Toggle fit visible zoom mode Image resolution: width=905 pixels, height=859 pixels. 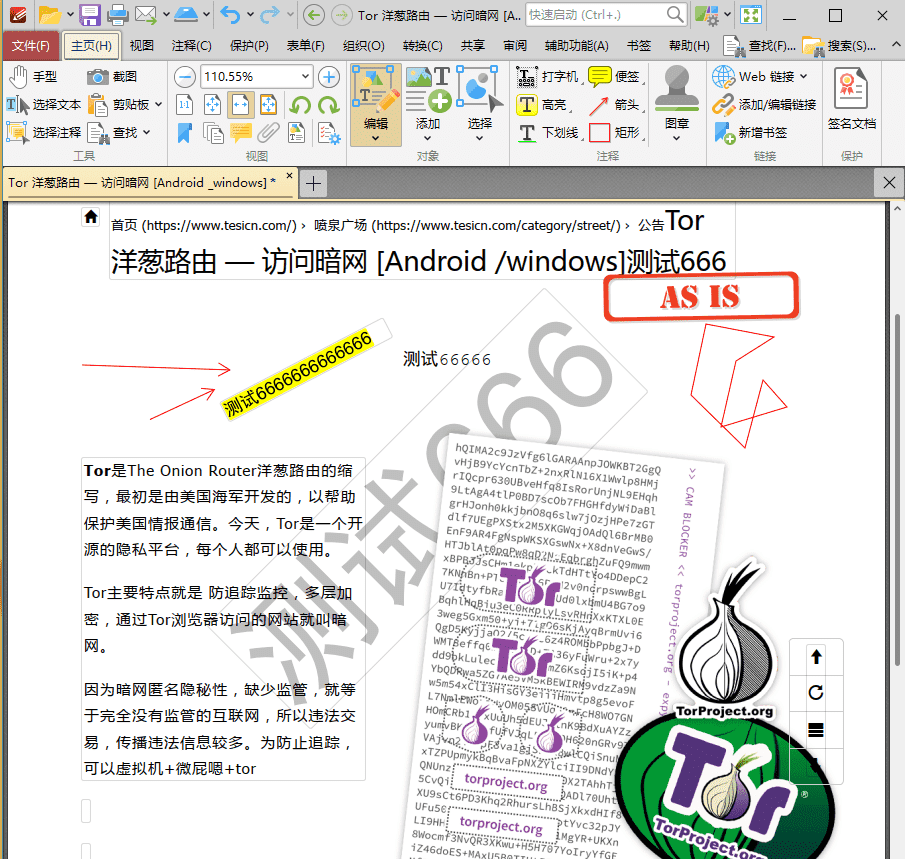pos(268,105)
